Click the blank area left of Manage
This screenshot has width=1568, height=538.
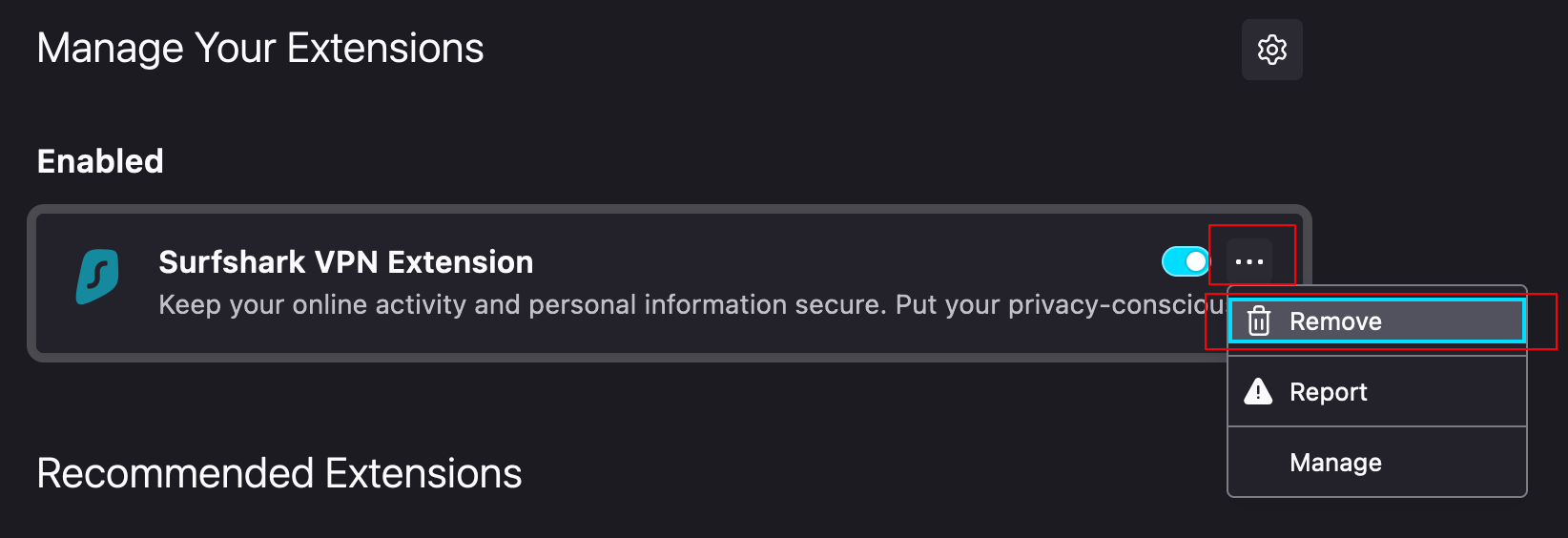pos(1258,463)
